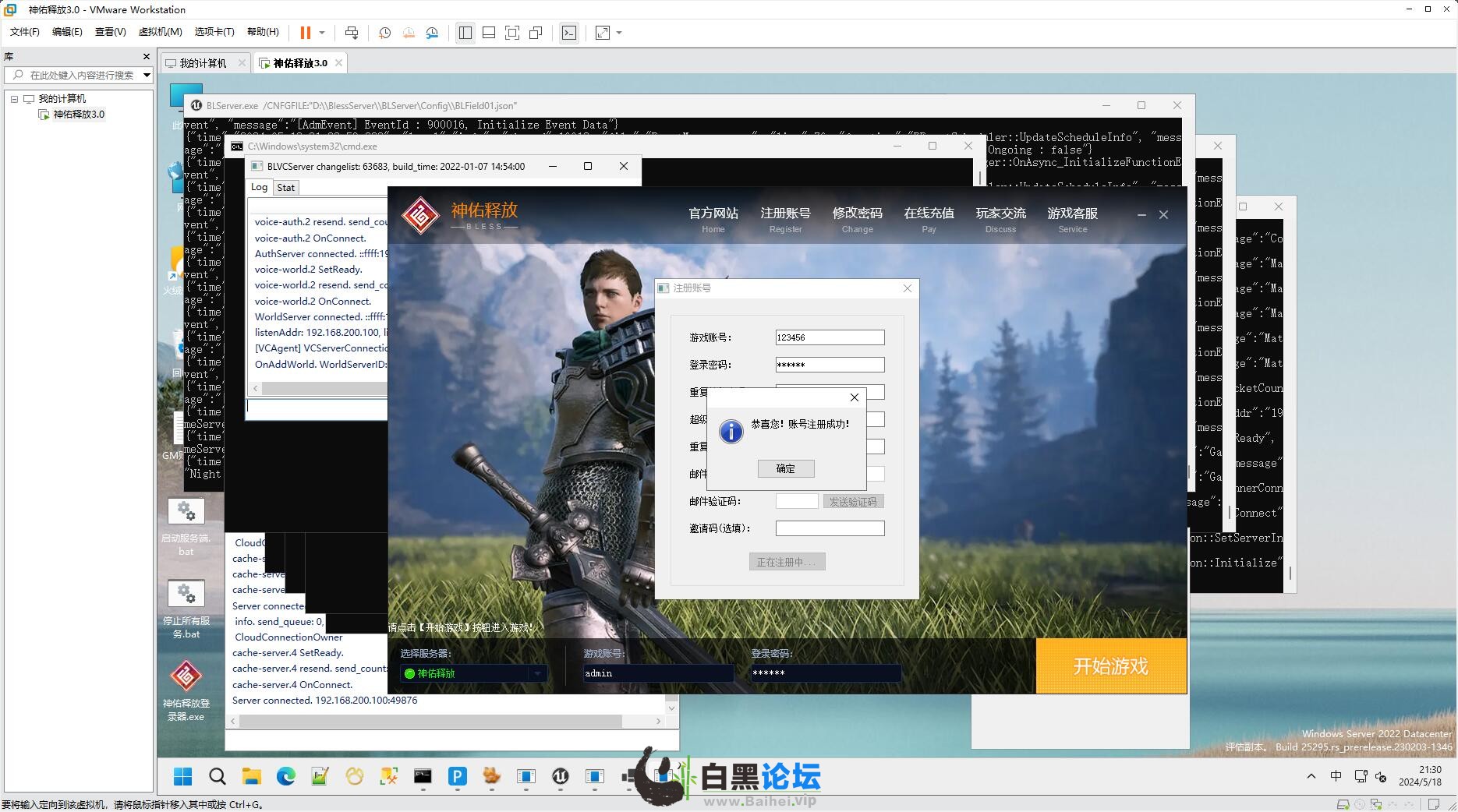1458x812 pixels.
Task: Click the 神佑释放 BLESS logo icon
Action: click(x=420, y=215)
